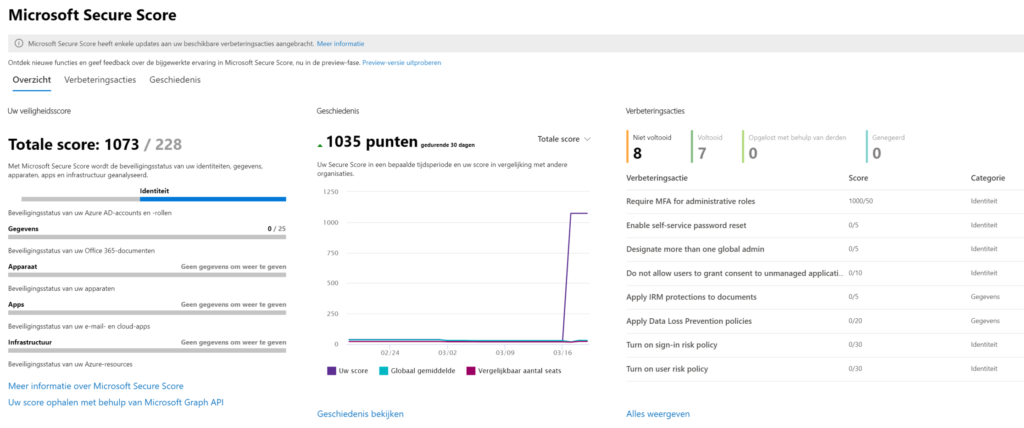Screen dimensions: 1024x428
Task: Sort by the Categorie column header
Action: [x=986, y=178]
